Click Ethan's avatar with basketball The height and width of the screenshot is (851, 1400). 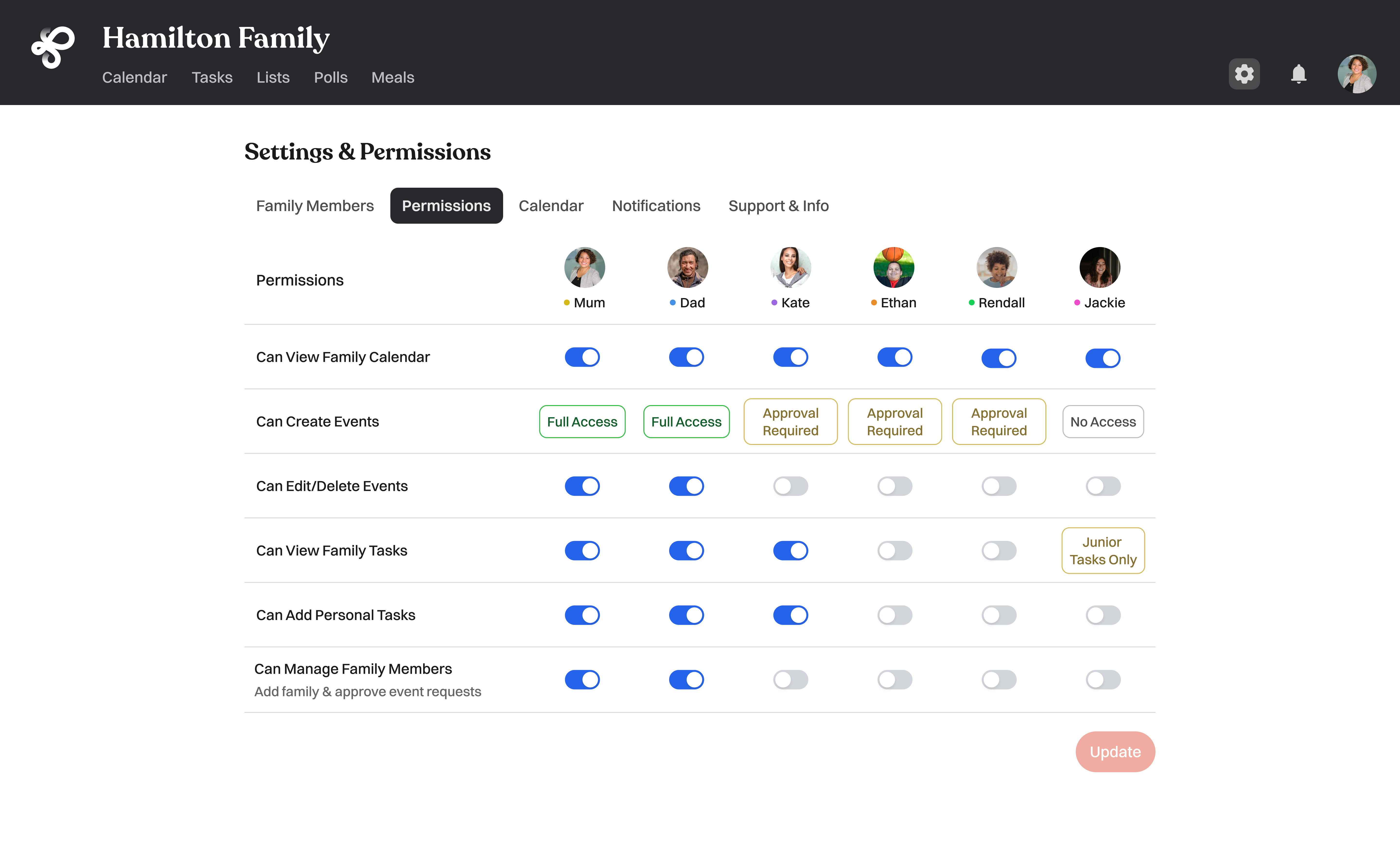[x=894, y=267]
